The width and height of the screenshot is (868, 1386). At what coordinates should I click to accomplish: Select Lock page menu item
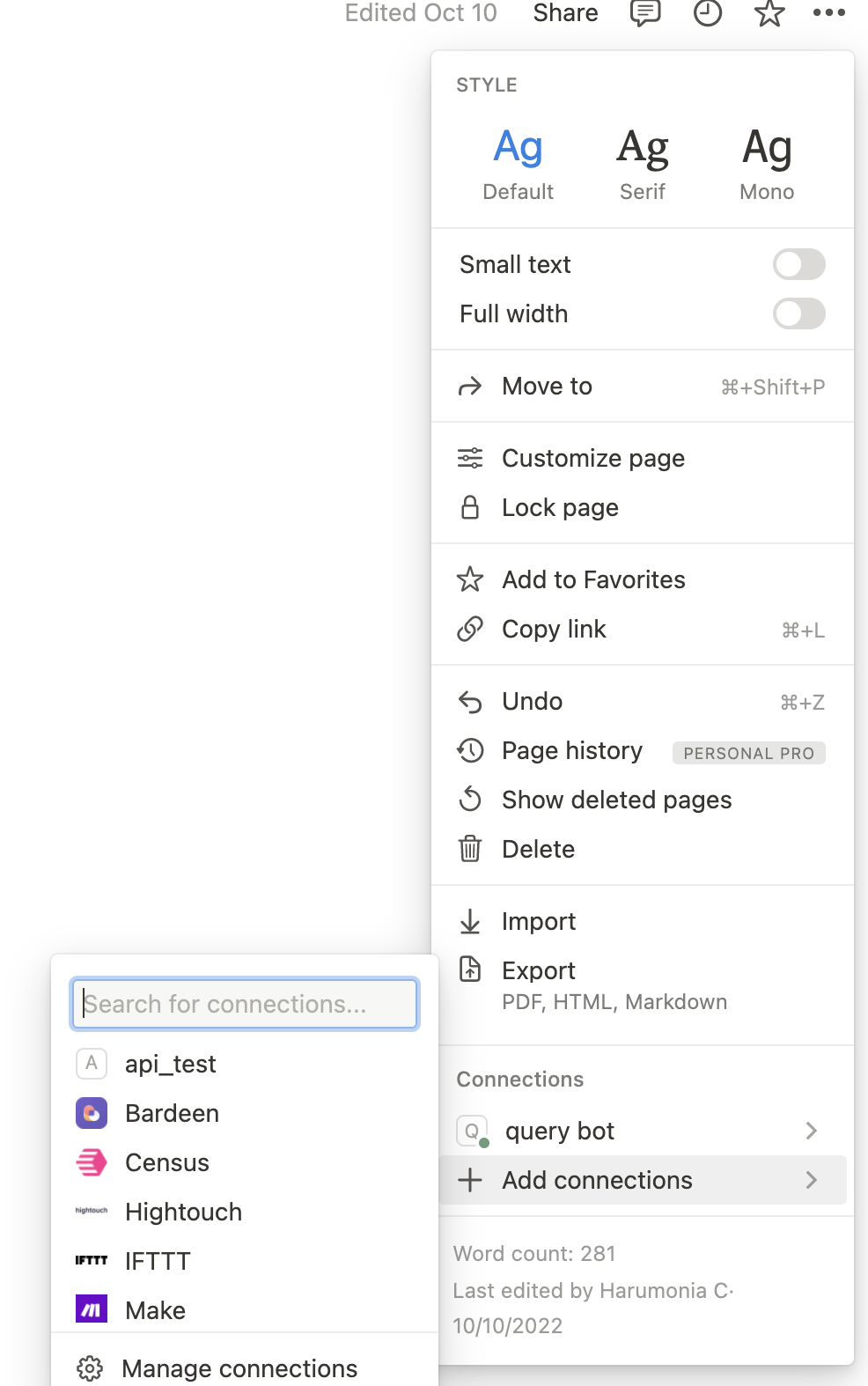pyautogui.click(x=560, y=507)
